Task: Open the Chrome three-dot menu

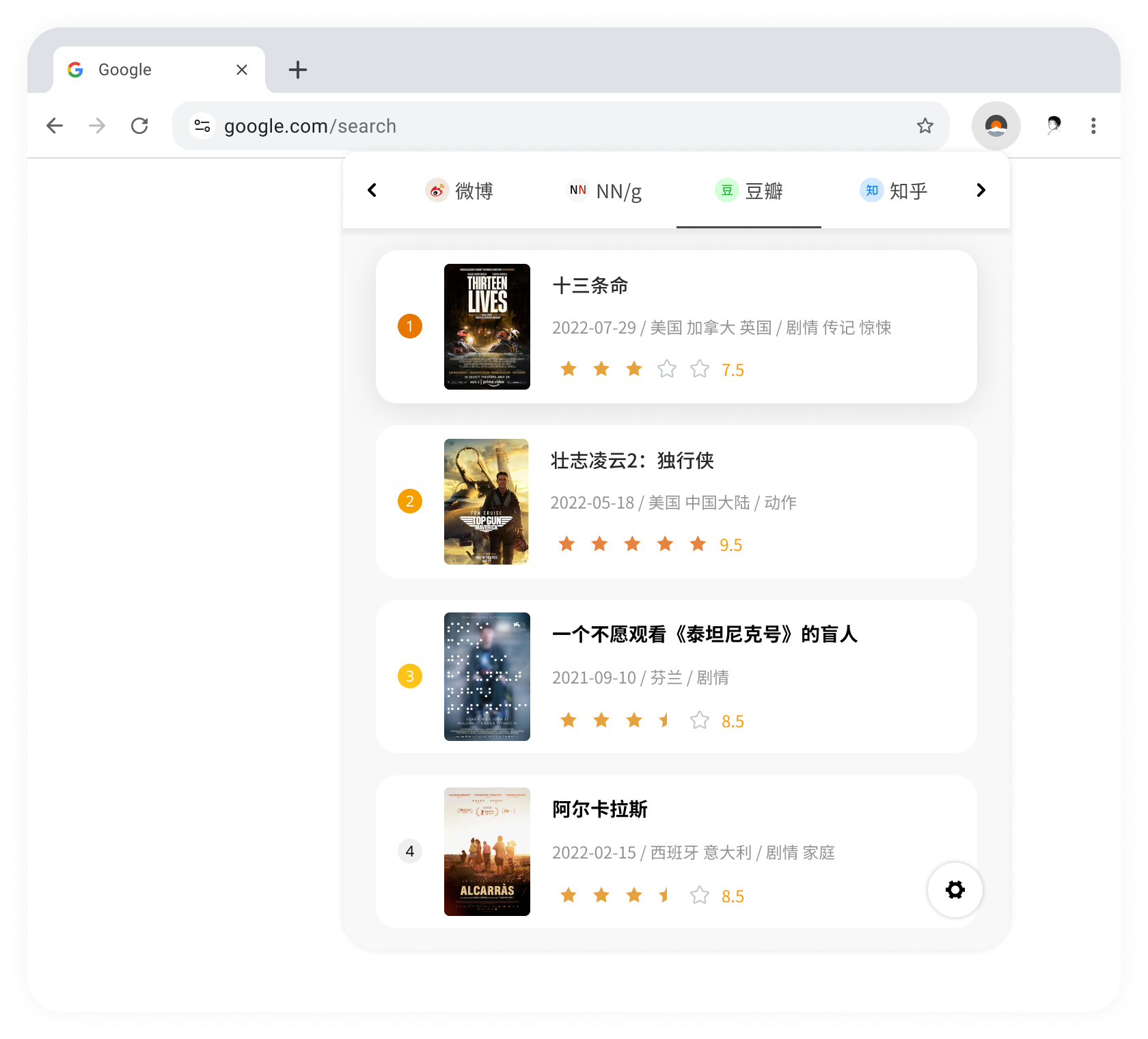Action: pyautogui.click(x=1094, y=126)
